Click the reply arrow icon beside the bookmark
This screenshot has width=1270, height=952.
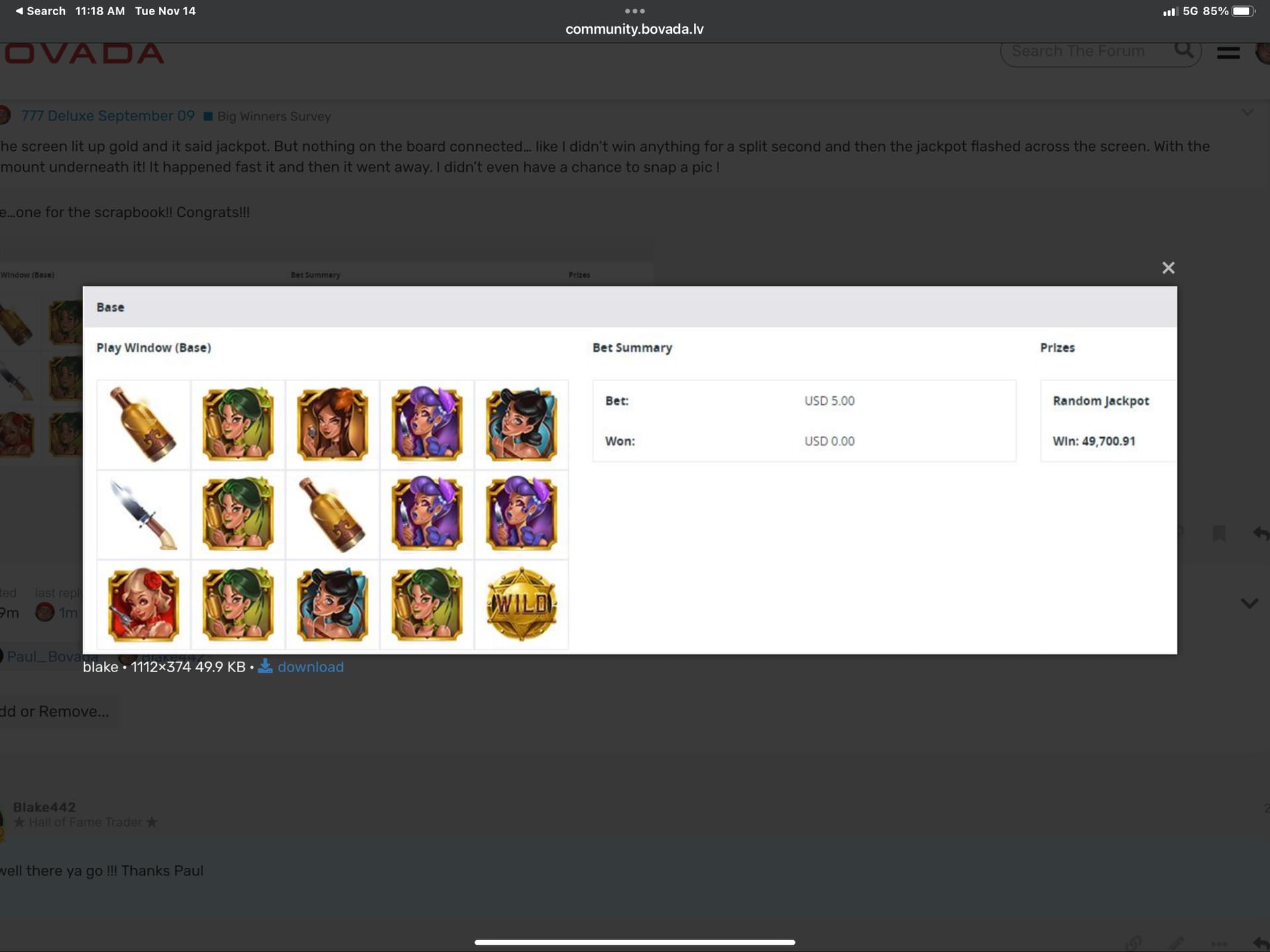[x=1261, y=533]
